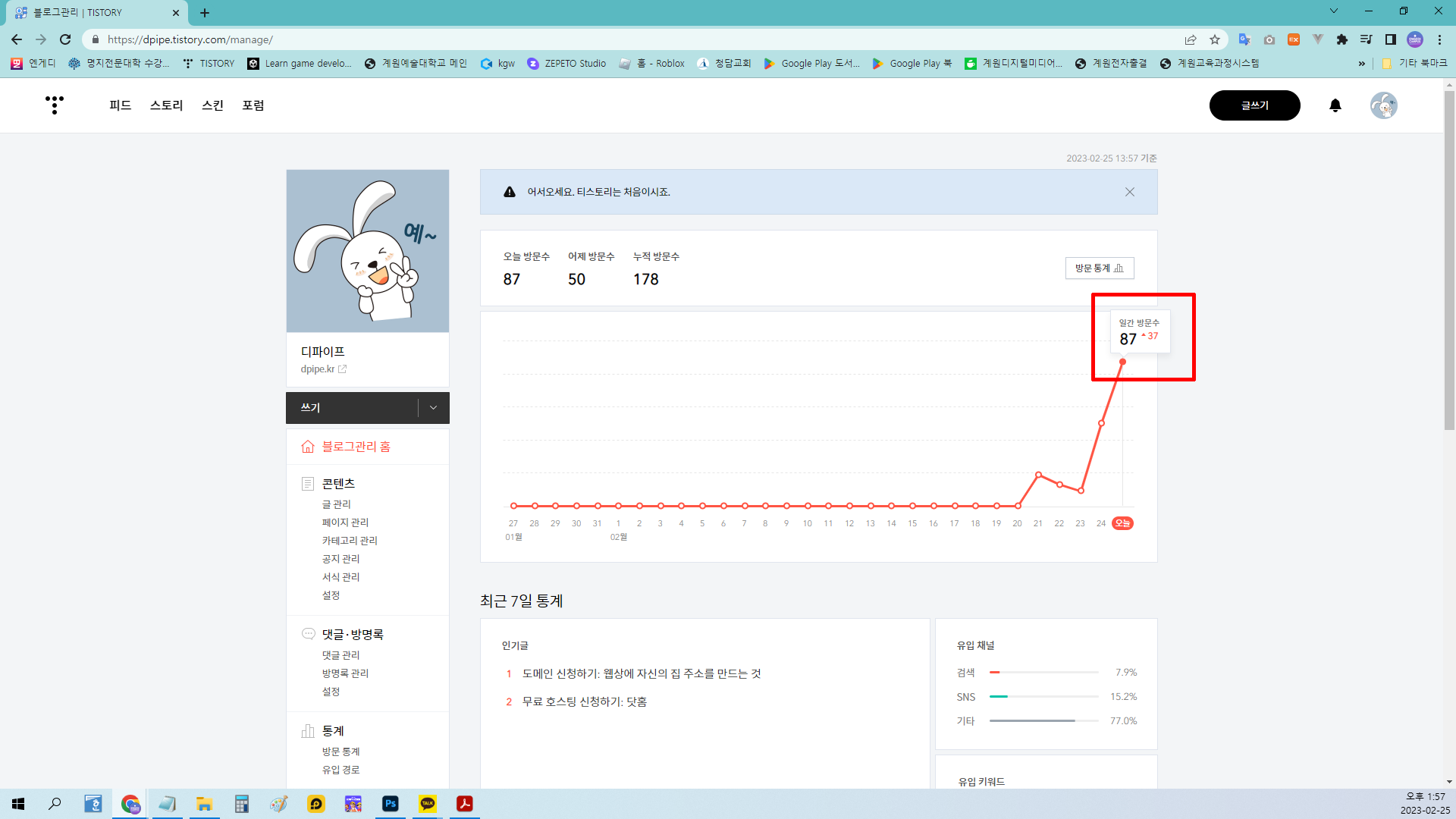Screen dimensions: 1456x819
Task: Reload the page
Action: pyautogui.click(x=65, y=39)
